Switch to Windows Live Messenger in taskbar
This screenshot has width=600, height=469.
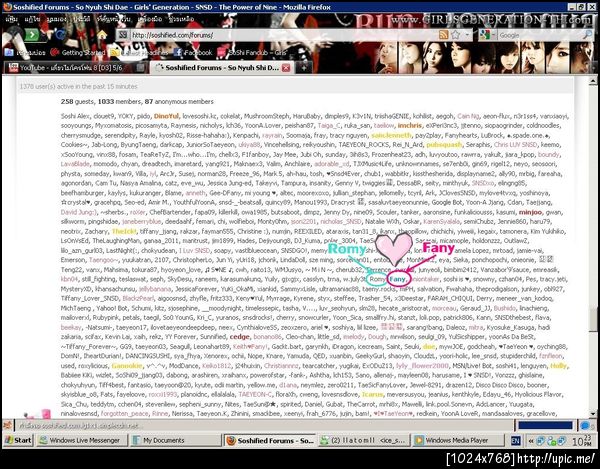click(x=82, y=440)
